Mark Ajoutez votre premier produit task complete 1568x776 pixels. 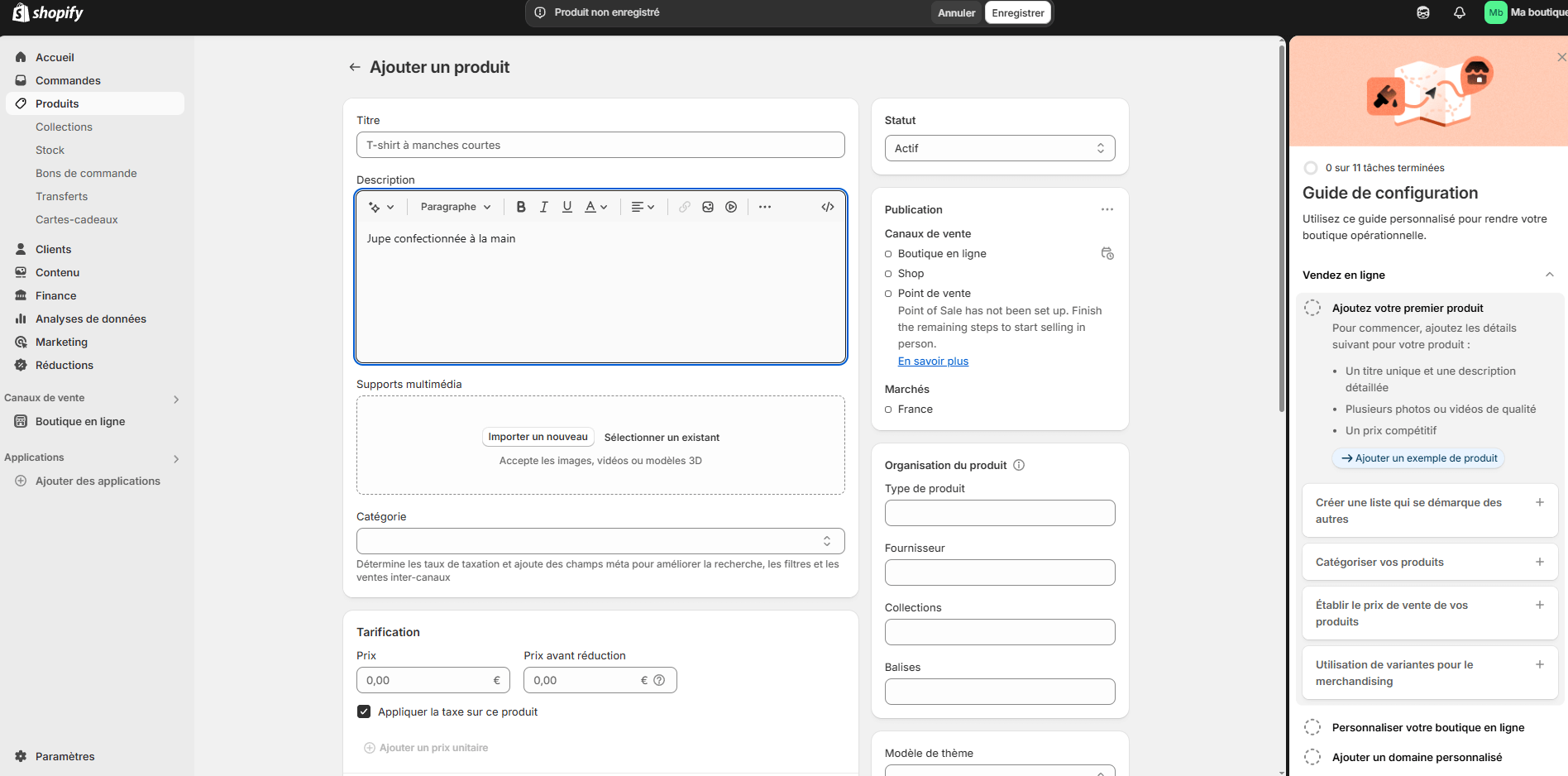point(1312,308)
